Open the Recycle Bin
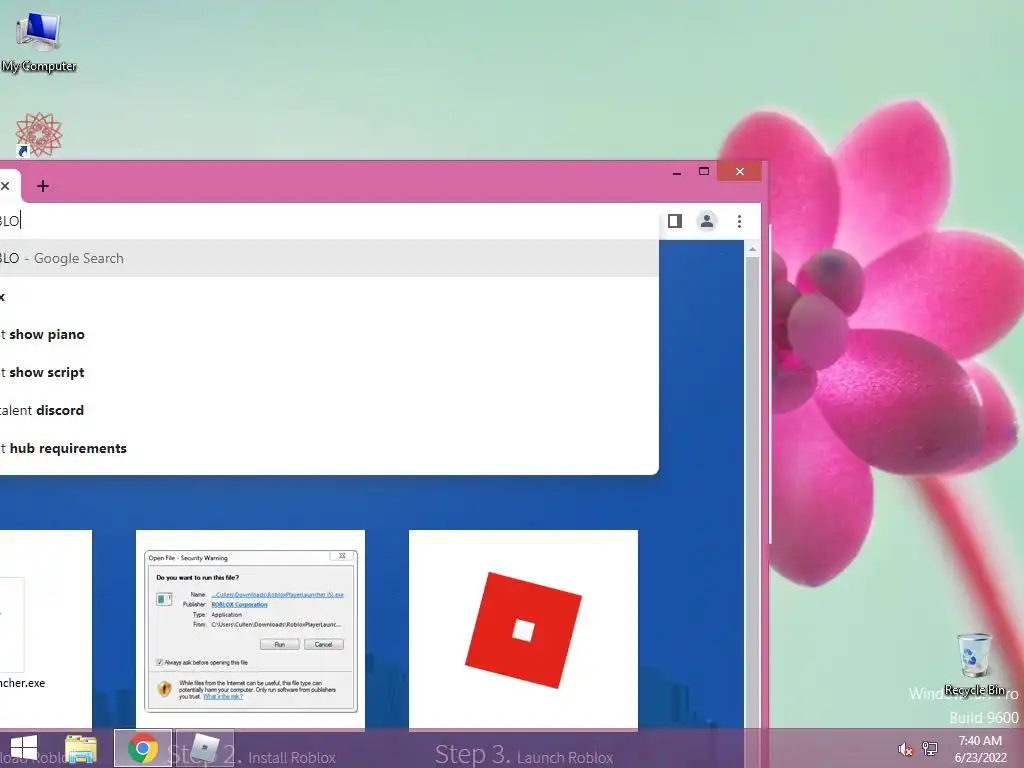The image size is (1024, 768). pyautogui.click(x=974, y=664)
